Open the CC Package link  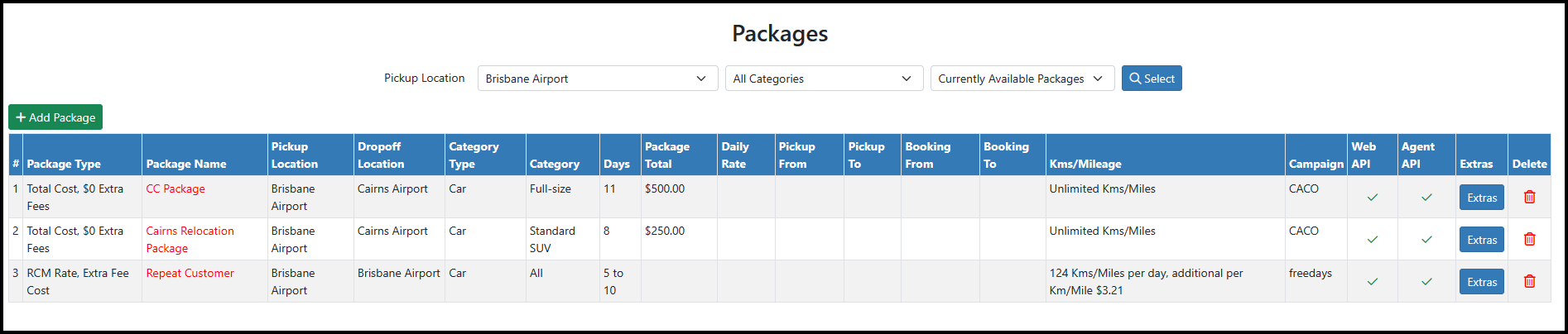pos(176,188)
